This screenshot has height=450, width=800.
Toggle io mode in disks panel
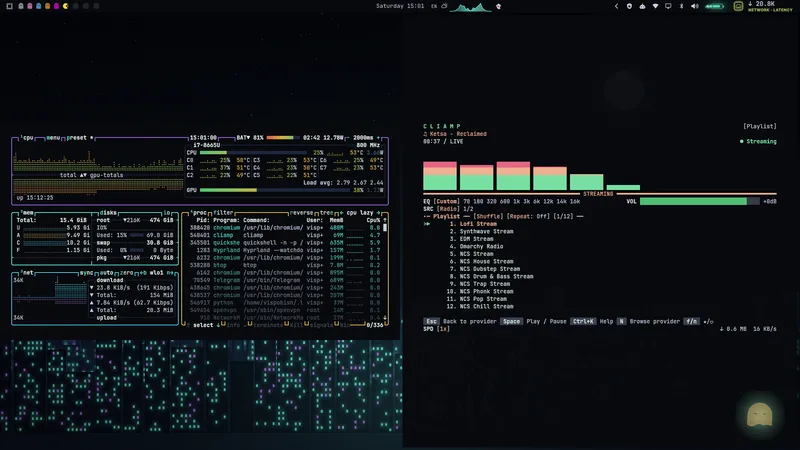click(x=166, y=213)
